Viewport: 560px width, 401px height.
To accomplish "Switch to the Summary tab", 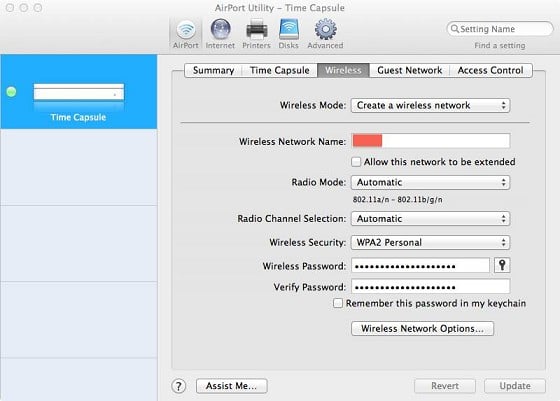I will [x=214, y=70].
